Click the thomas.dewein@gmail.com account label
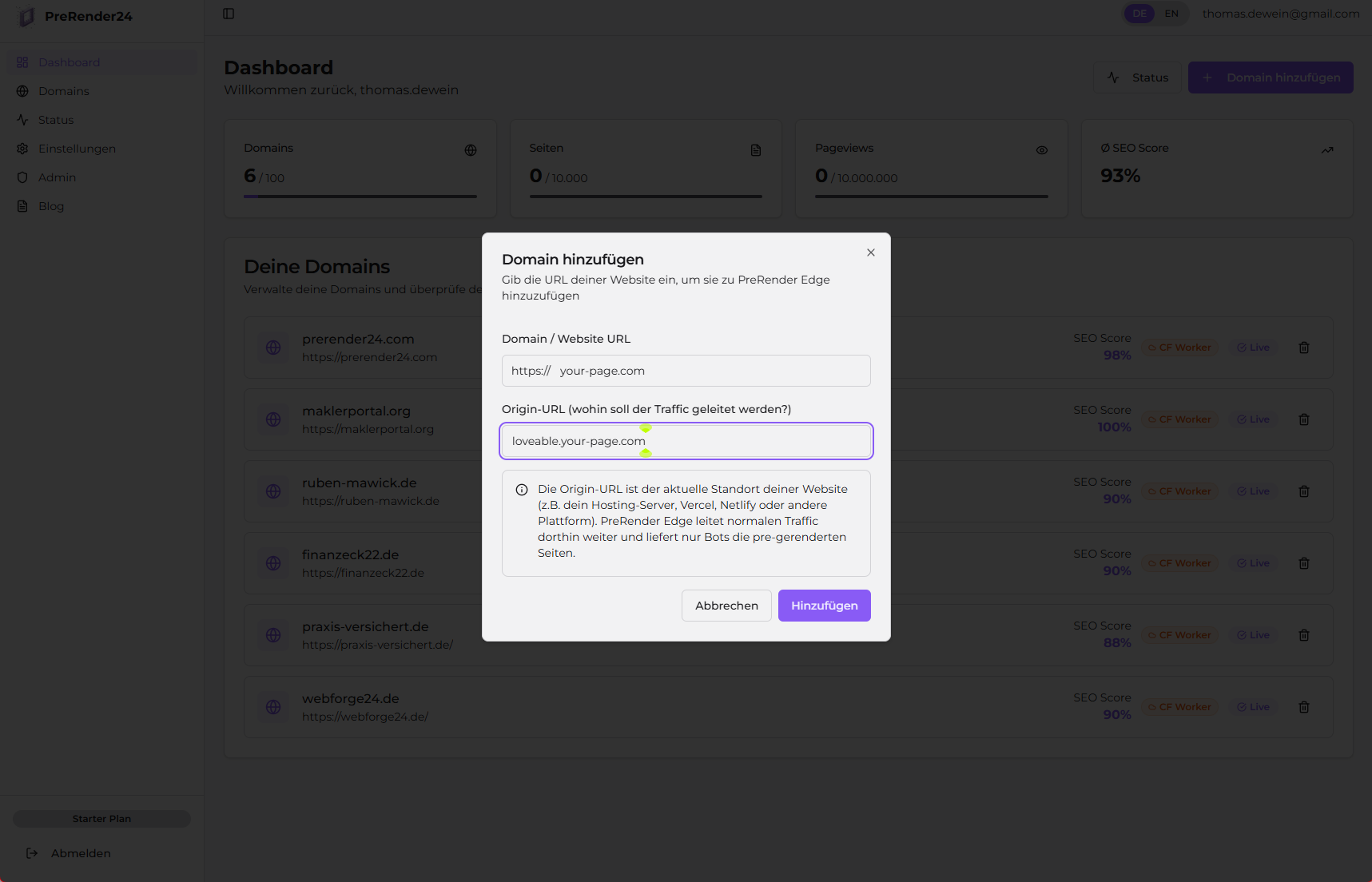The width and height of the screenshot is (1372, 882). coord(1281,14)
